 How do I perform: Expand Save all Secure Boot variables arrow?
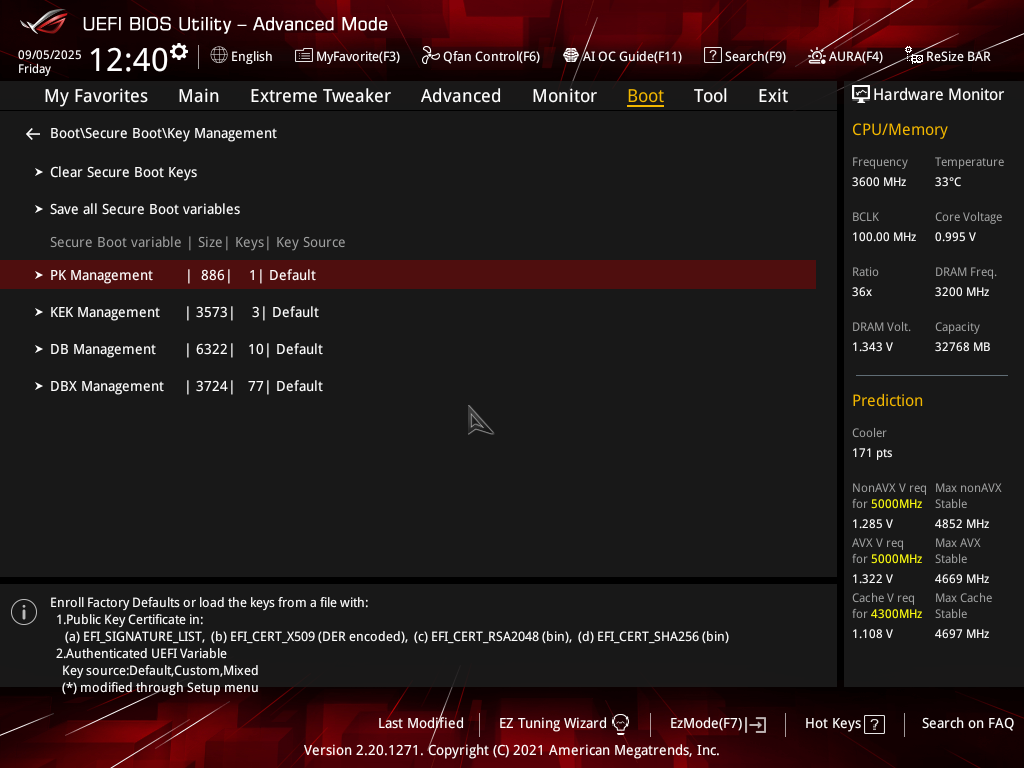click(x=39, y=210)
